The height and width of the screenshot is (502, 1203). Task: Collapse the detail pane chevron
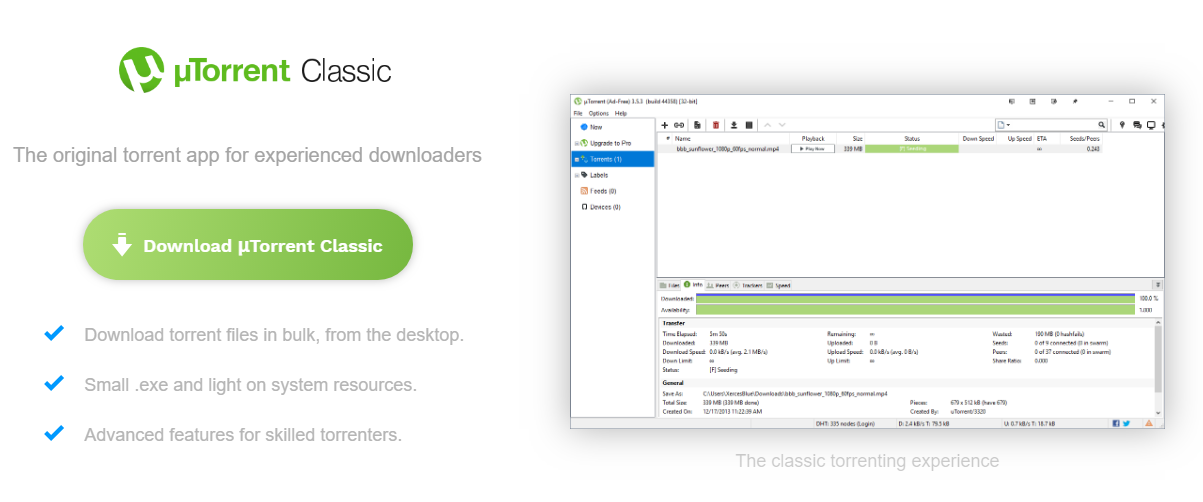point(1158,285)
